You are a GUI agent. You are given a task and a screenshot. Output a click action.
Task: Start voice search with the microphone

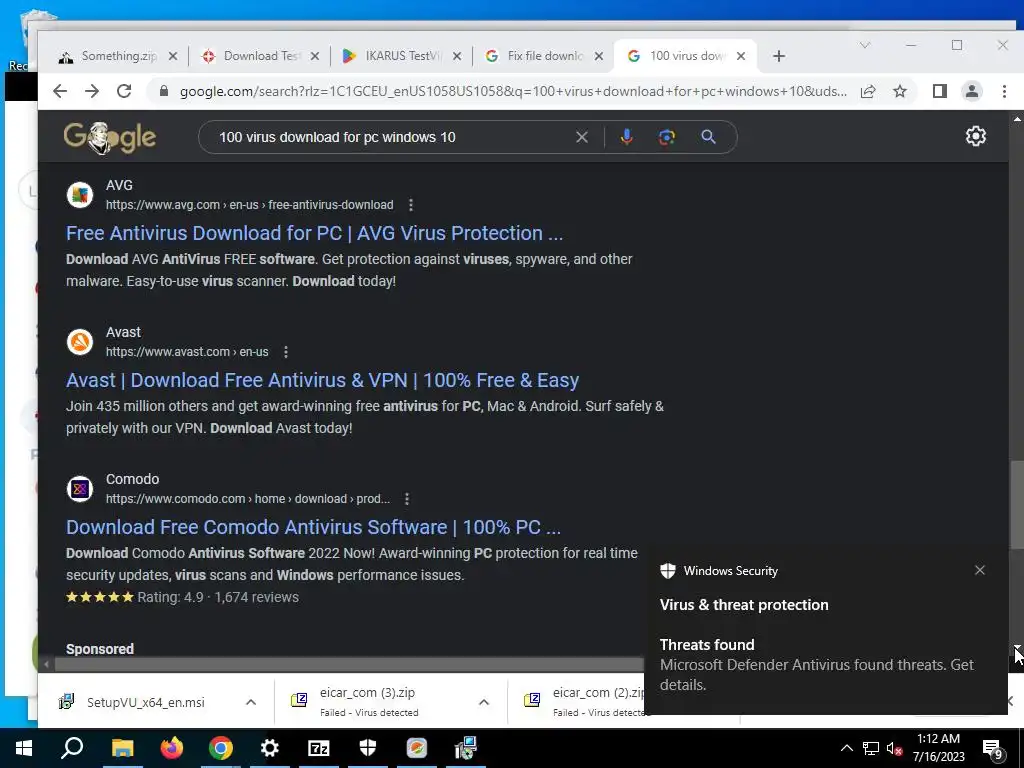click(x=626, y=137)
